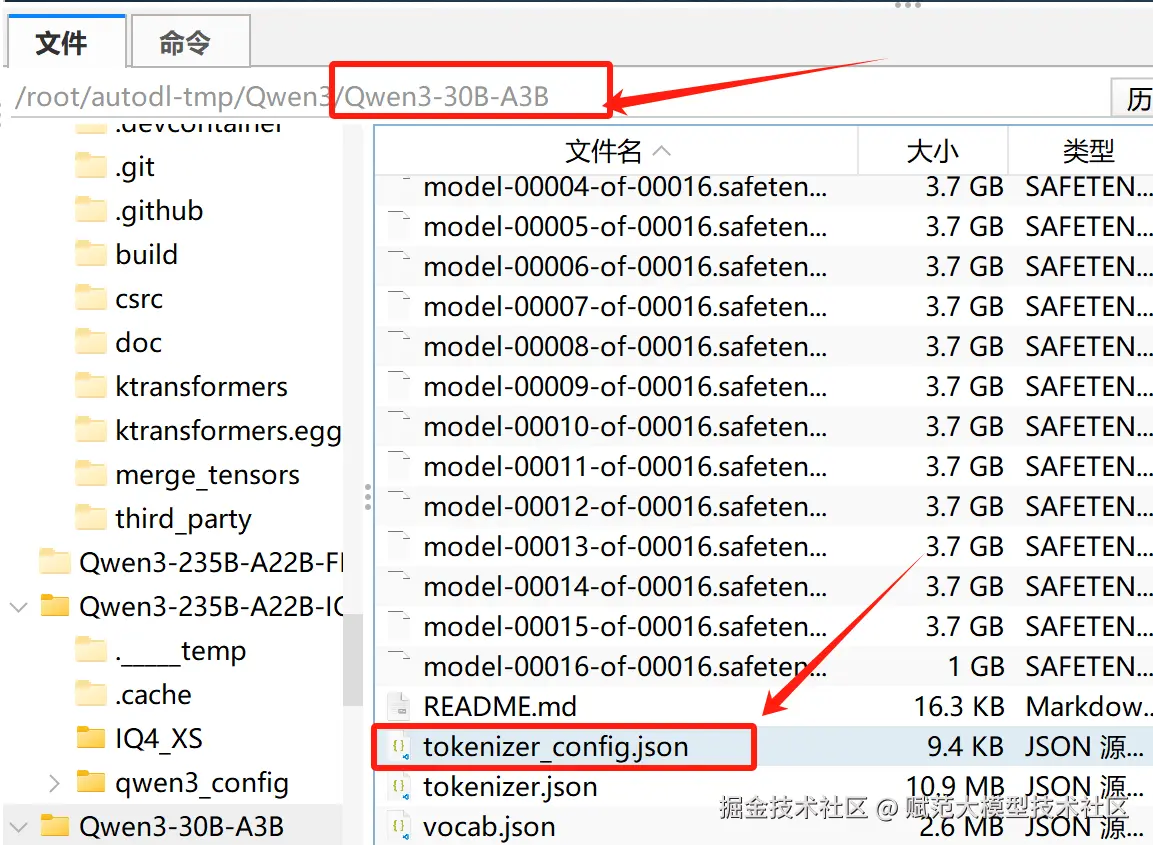Sort by 大小 column header
Screen dimensions: 1153x845
[932, 151]
